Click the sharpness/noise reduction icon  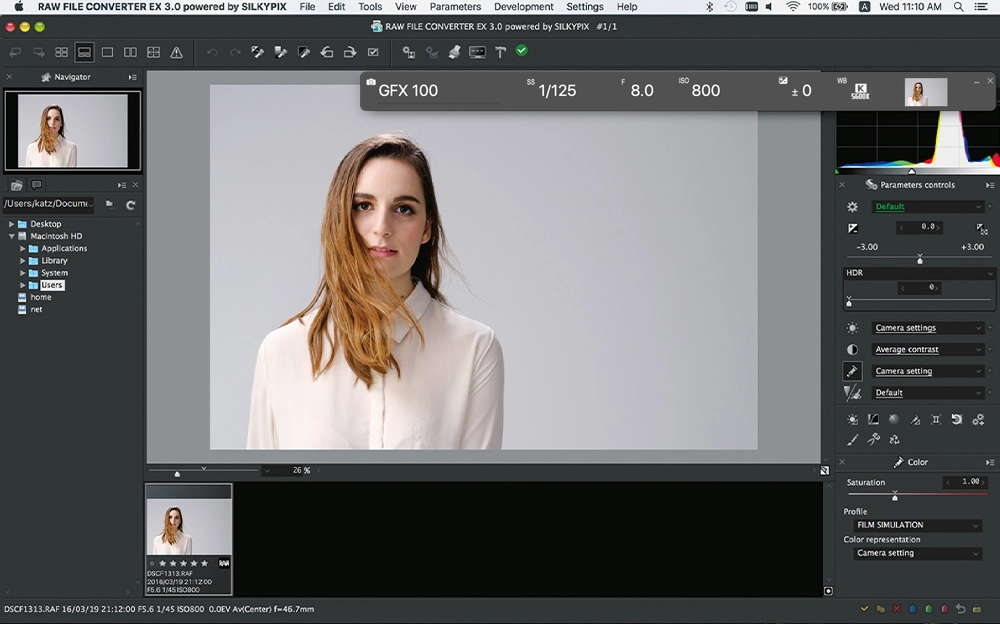pos(853,393)
